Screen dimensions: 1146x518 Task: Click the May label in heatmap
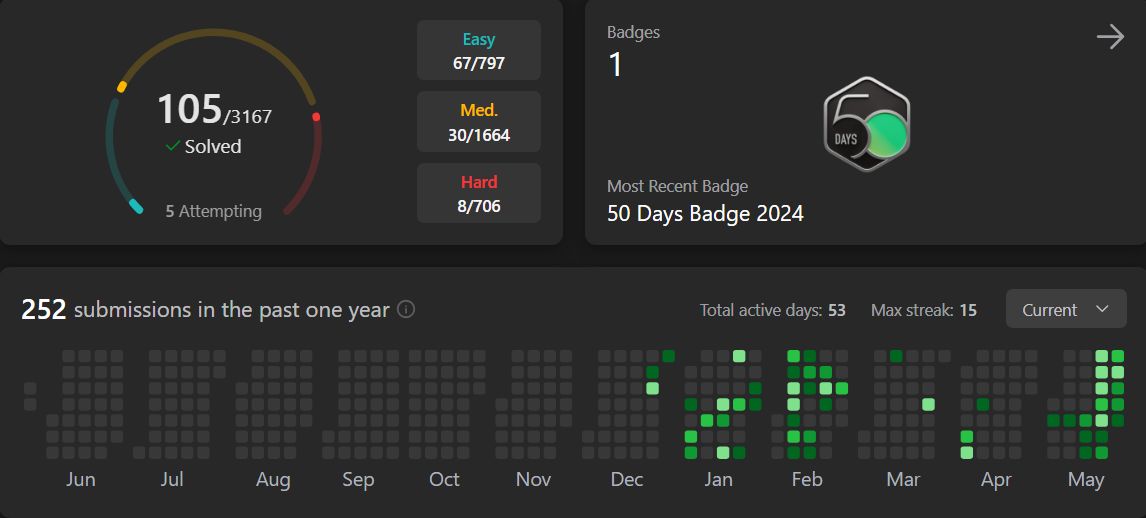click(x=1085, y=479)
